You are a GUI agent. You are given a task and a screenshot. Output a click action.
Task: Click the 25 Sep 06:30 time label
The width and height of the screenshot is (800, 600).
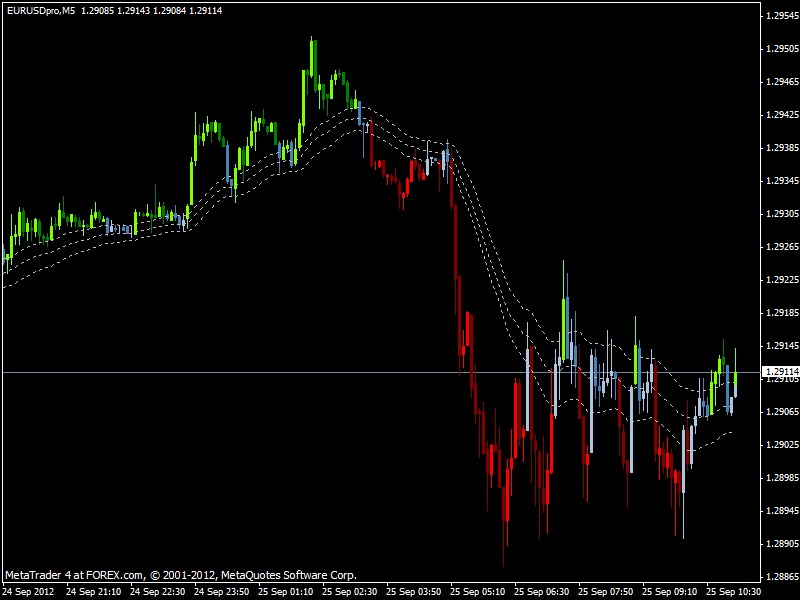(542, 592)
